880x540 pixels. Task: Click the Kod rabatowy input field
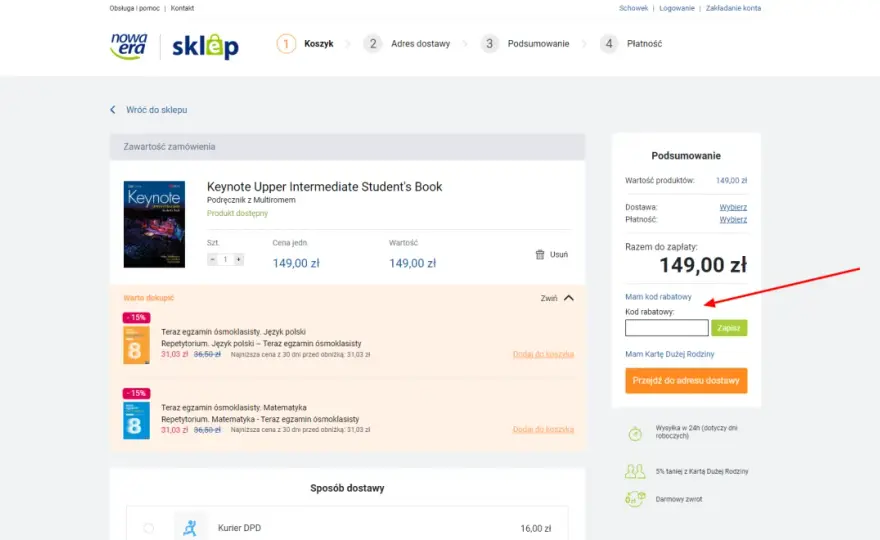tap(667, 328)
